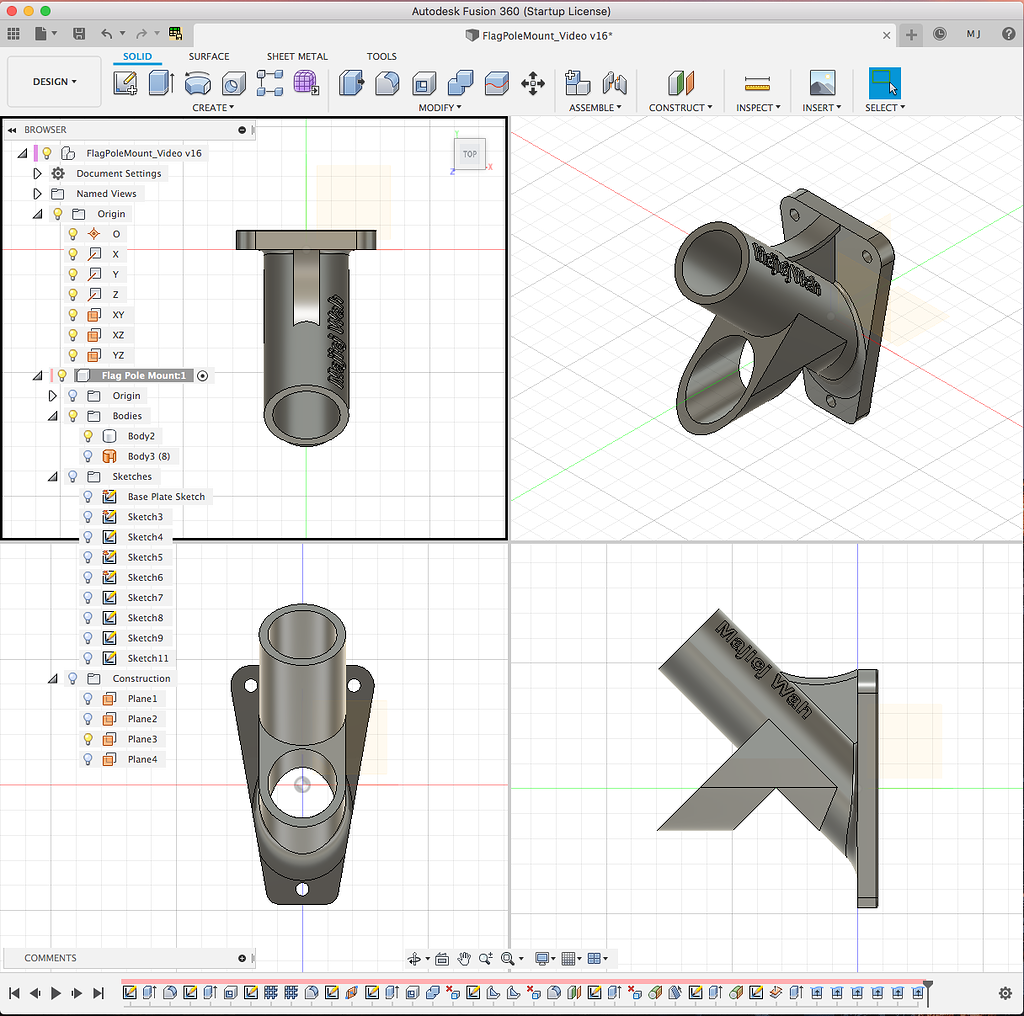Select the Create Sketch tool

pos(124,84)
